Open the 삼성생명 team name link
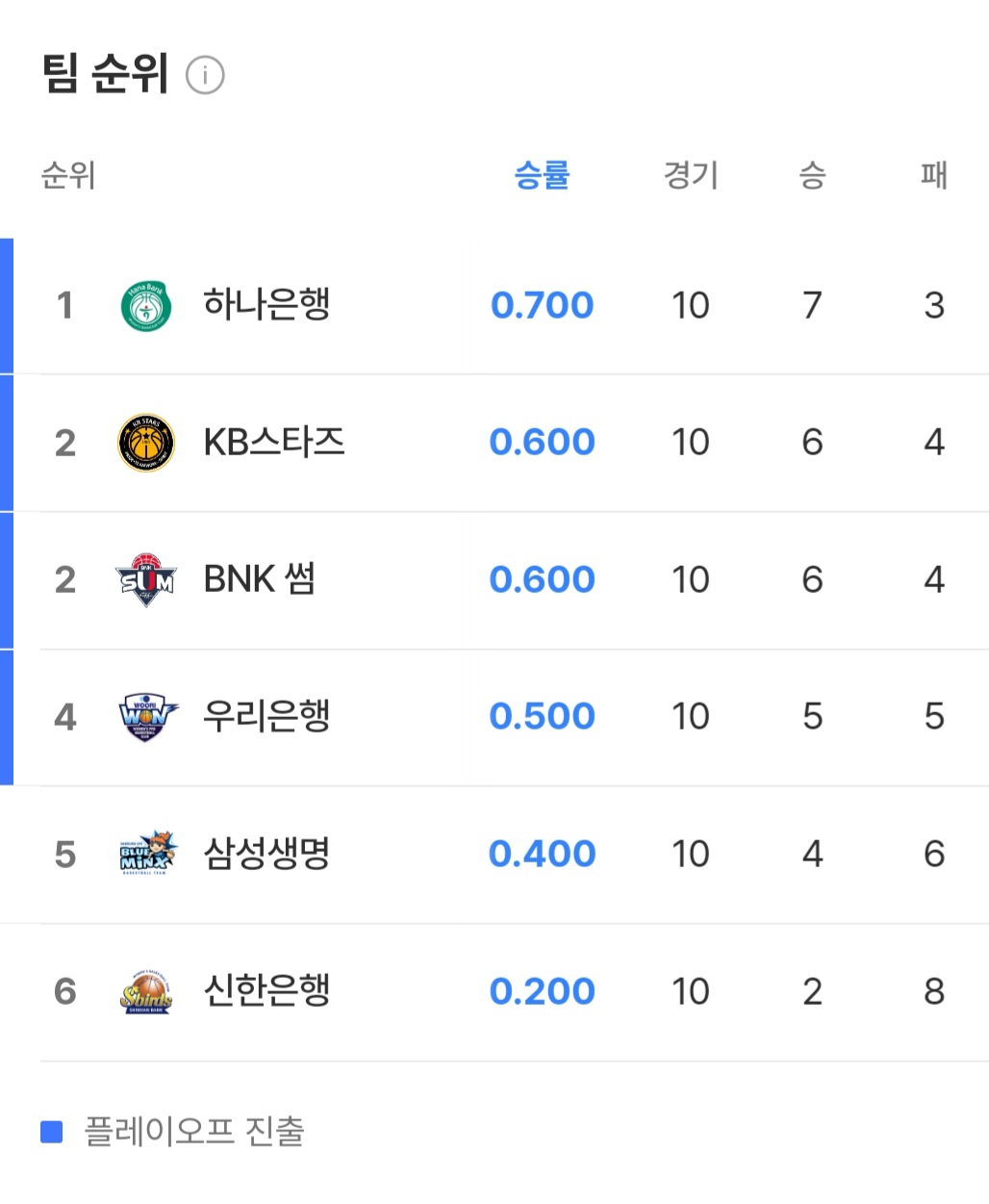The width and height of the screenshot is (989, 1204). tap(266, 854)
